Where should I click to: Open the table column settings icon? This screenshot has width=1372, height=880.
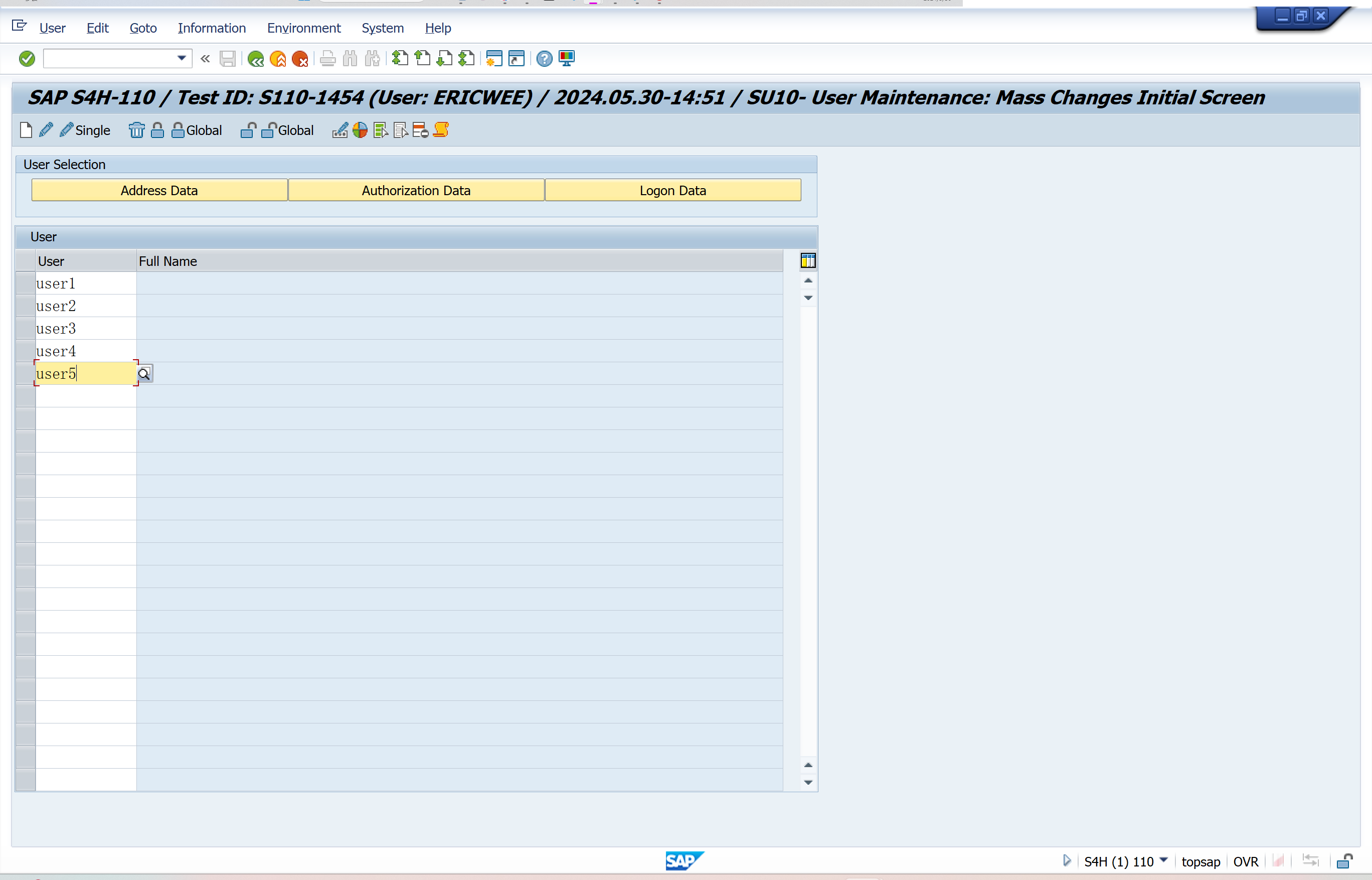[x=808, y=261]
